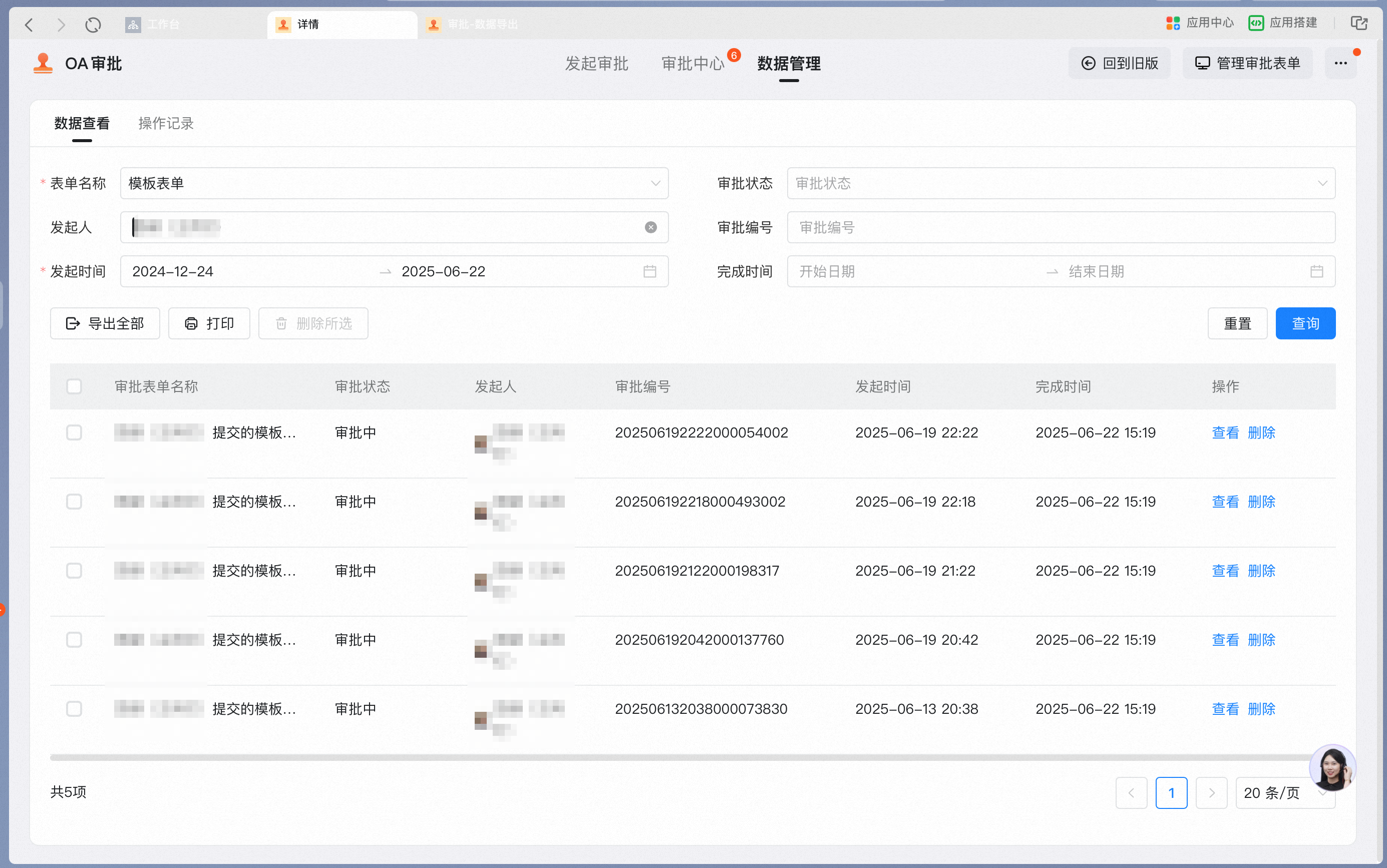The height and width of the screenshot is (868, 1387).
Task: Click 查看 for row 20250619222000054002
Action: coord(1225,432)
